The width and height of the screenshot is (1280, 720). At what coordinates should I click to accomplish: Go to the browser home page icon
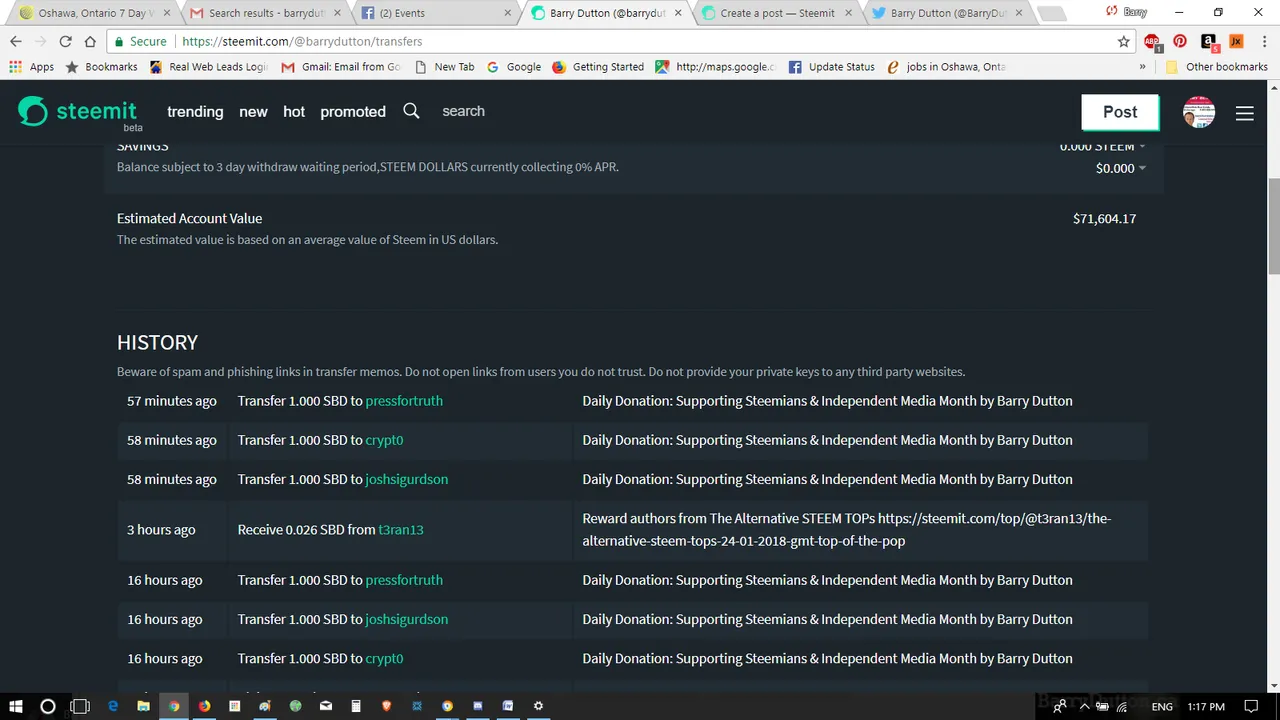[x=90, y=41]
